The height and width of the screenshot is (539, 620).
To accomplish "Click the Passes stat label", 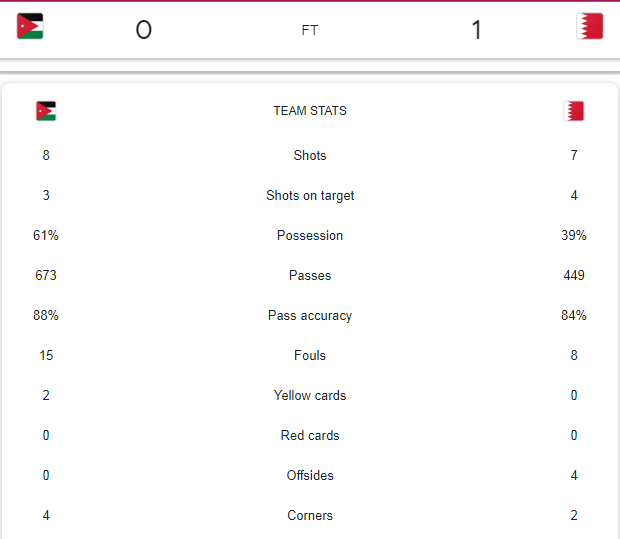I will (x=310, y=275).
